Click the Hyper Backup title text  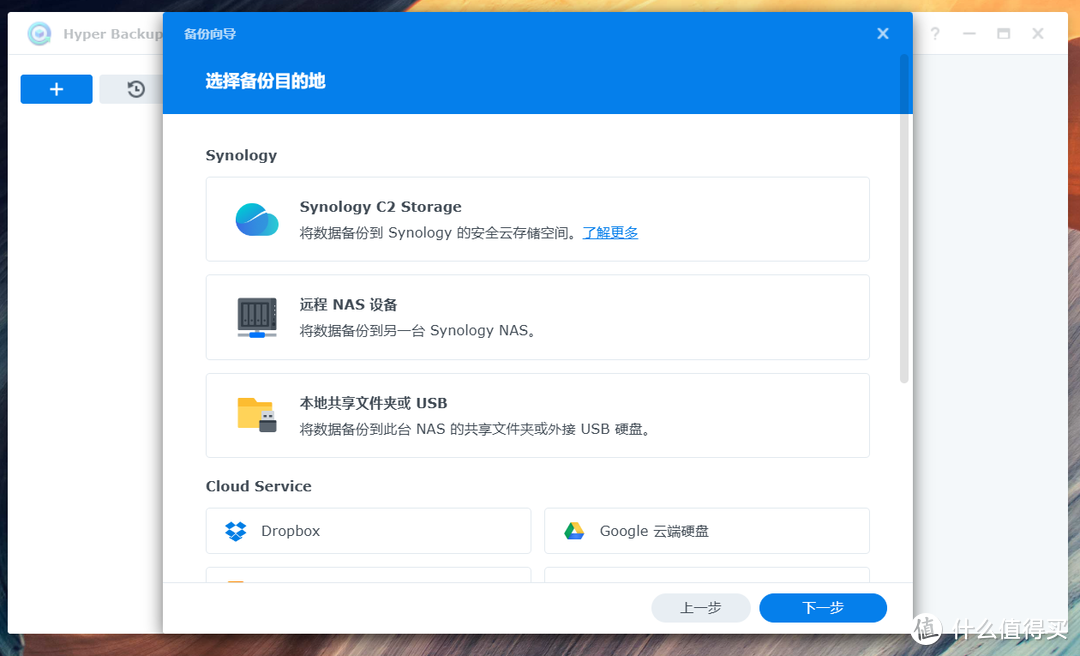[x=110, y=33]
